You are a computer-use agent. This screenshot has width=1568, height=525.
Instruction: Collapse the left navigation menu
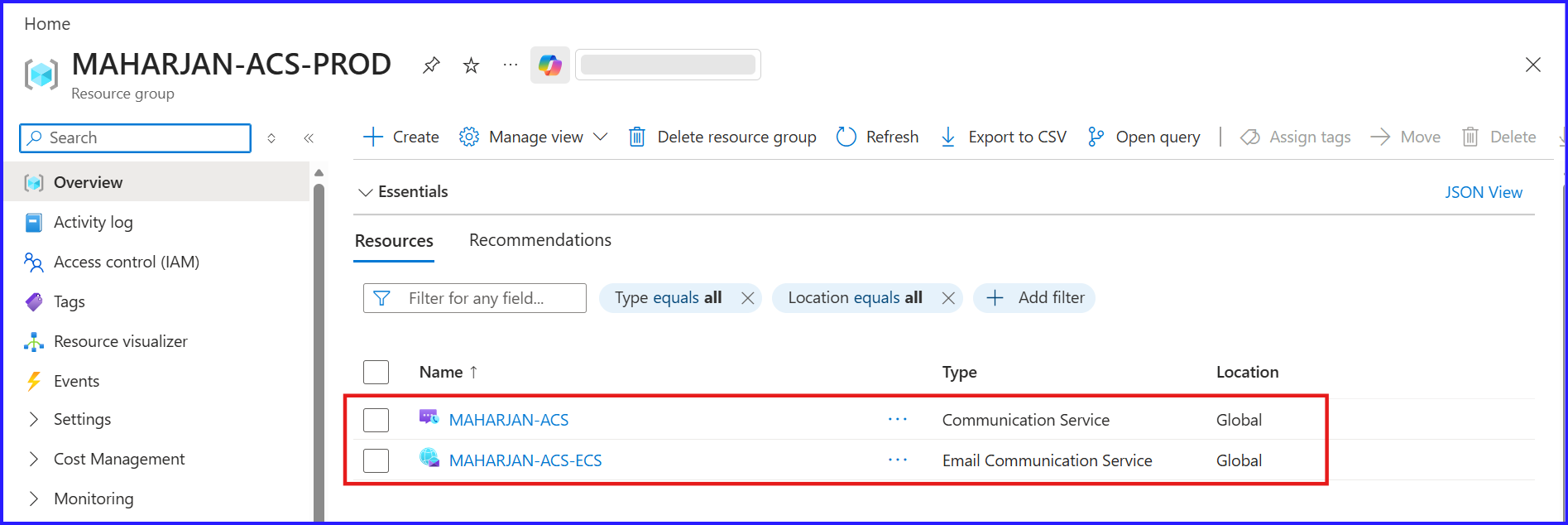pyautogui.click(x=309, y=138)
